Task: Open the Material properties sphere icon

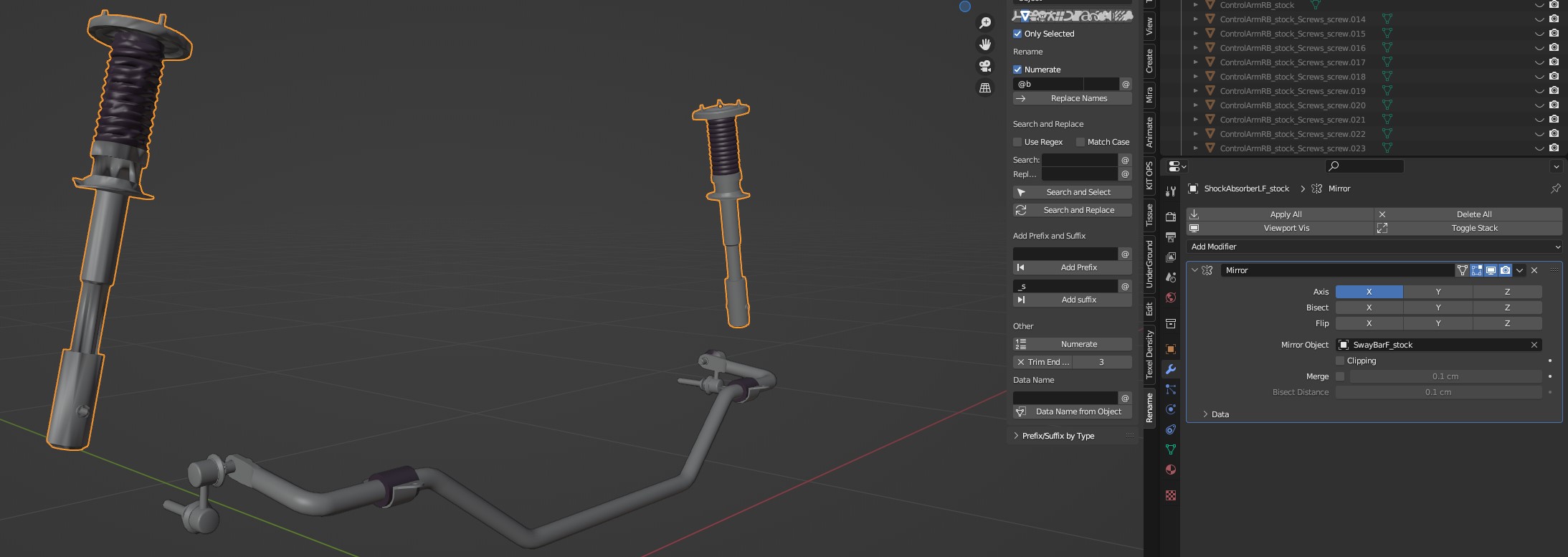Action: click(x=1171, y=470)
